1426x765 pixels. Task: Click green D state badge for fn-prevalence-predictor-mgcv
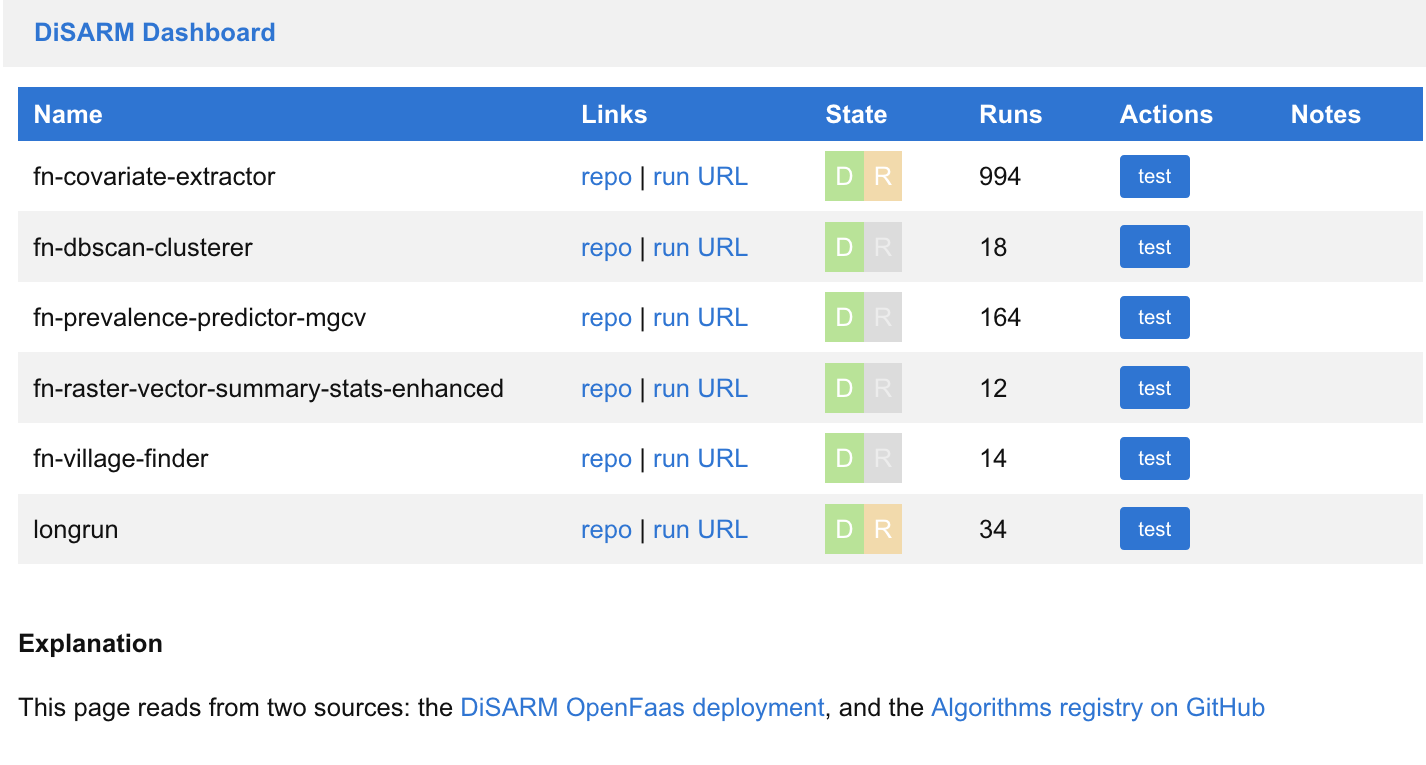(844, 318)
